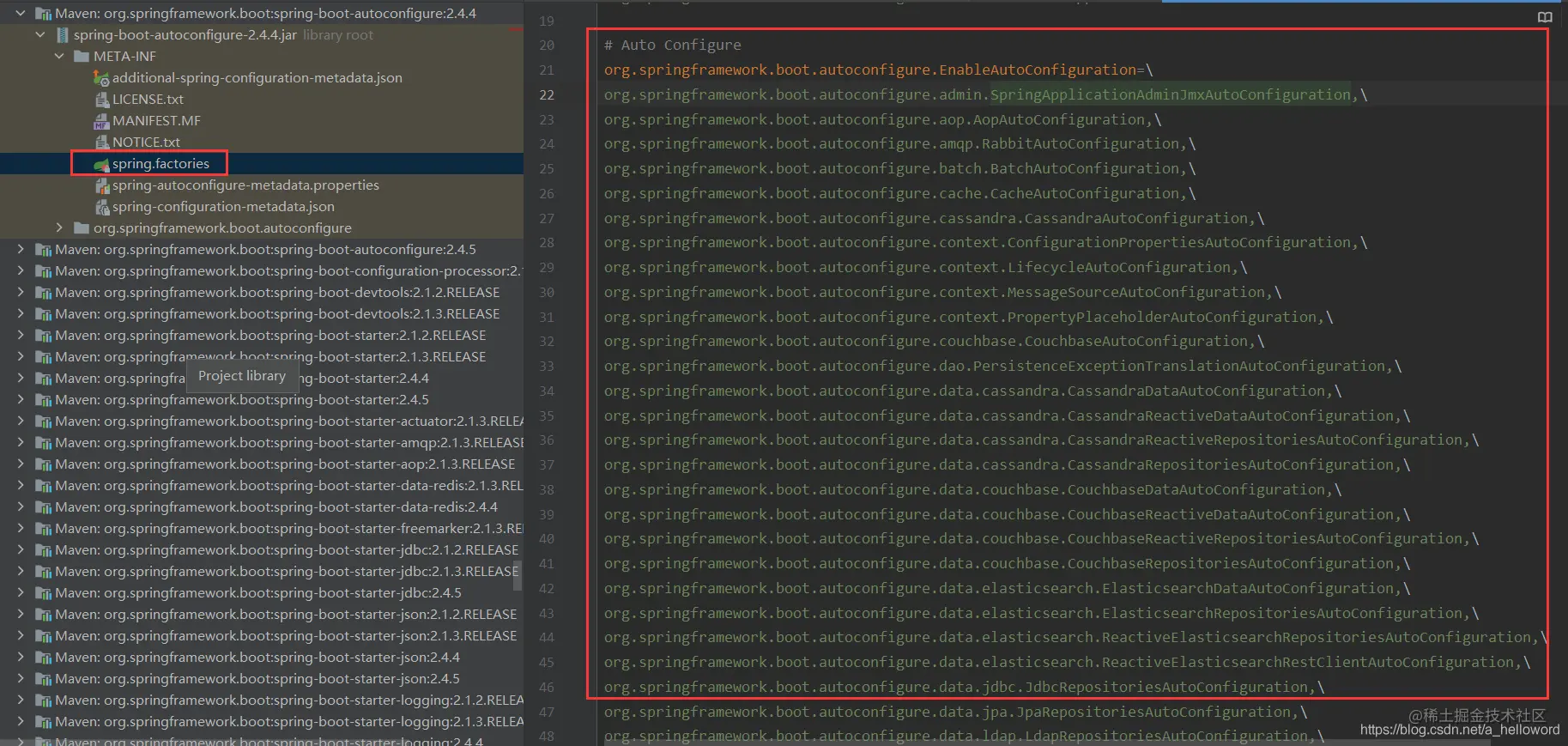Expand Maven spring-boot-starter-jdbc:2.4.5 library
Screen dimensions: 1568x746
21,593
